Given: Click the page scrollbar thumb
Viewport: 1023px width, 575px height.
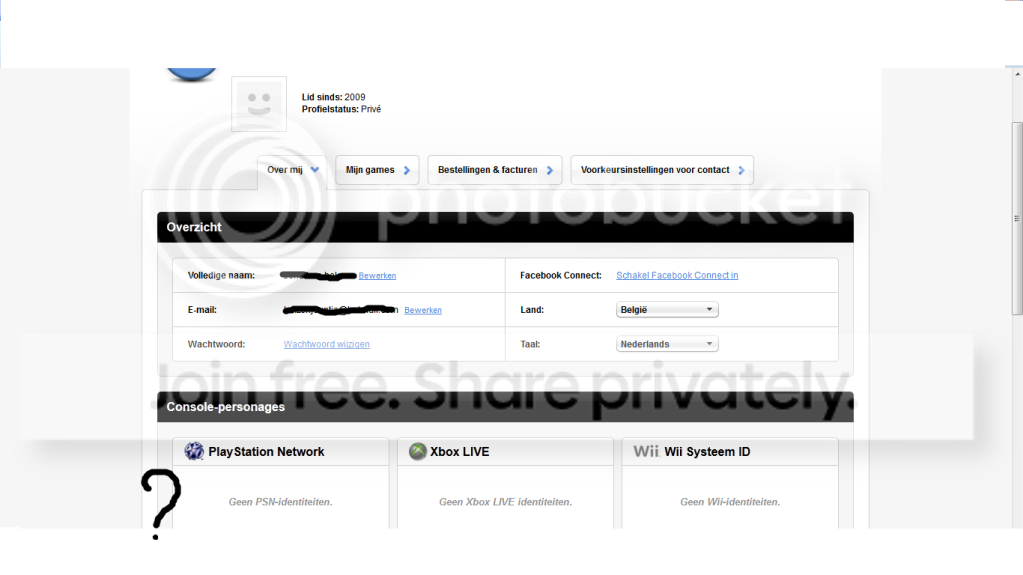Looking at the screenshot, I should coord(1017,219).
